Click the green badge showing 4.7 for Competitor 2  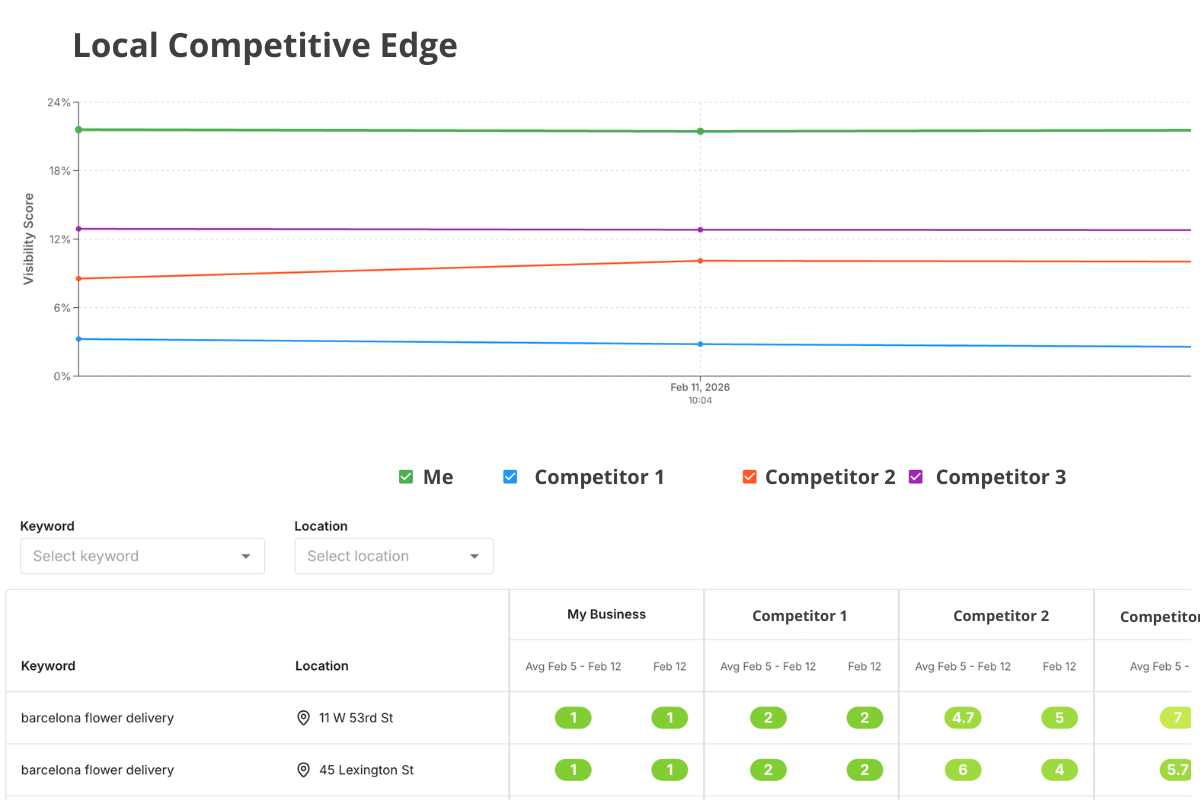(962, 717)
